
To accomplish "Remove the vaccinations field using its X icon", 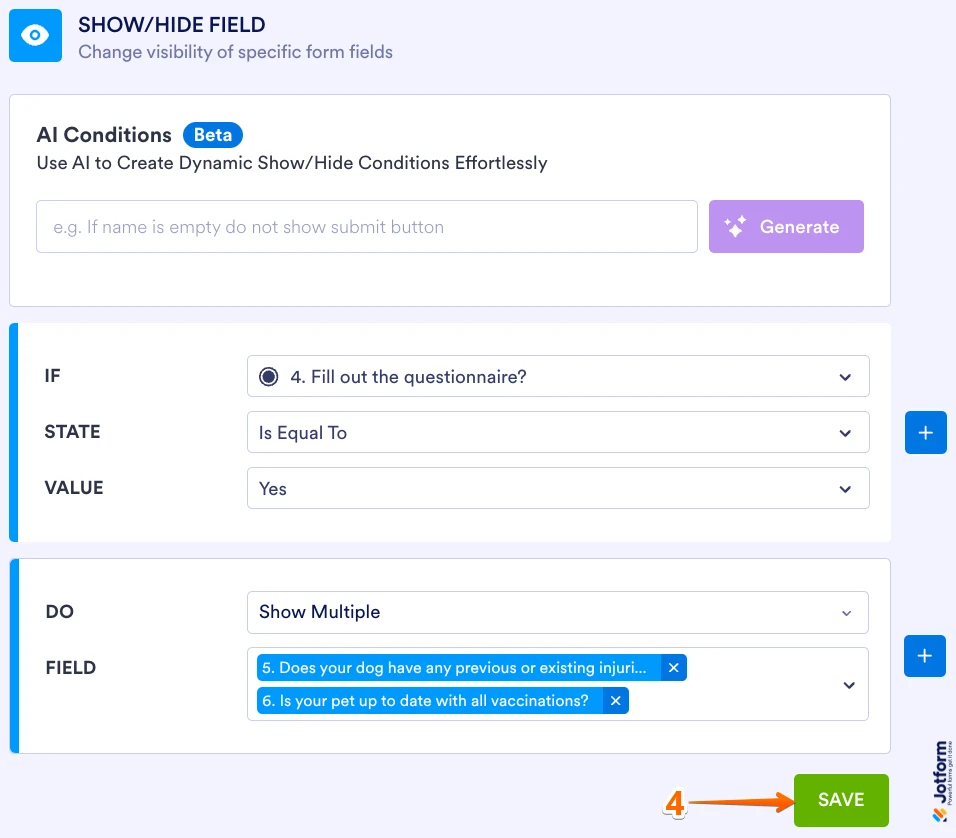I will [615, 700].
